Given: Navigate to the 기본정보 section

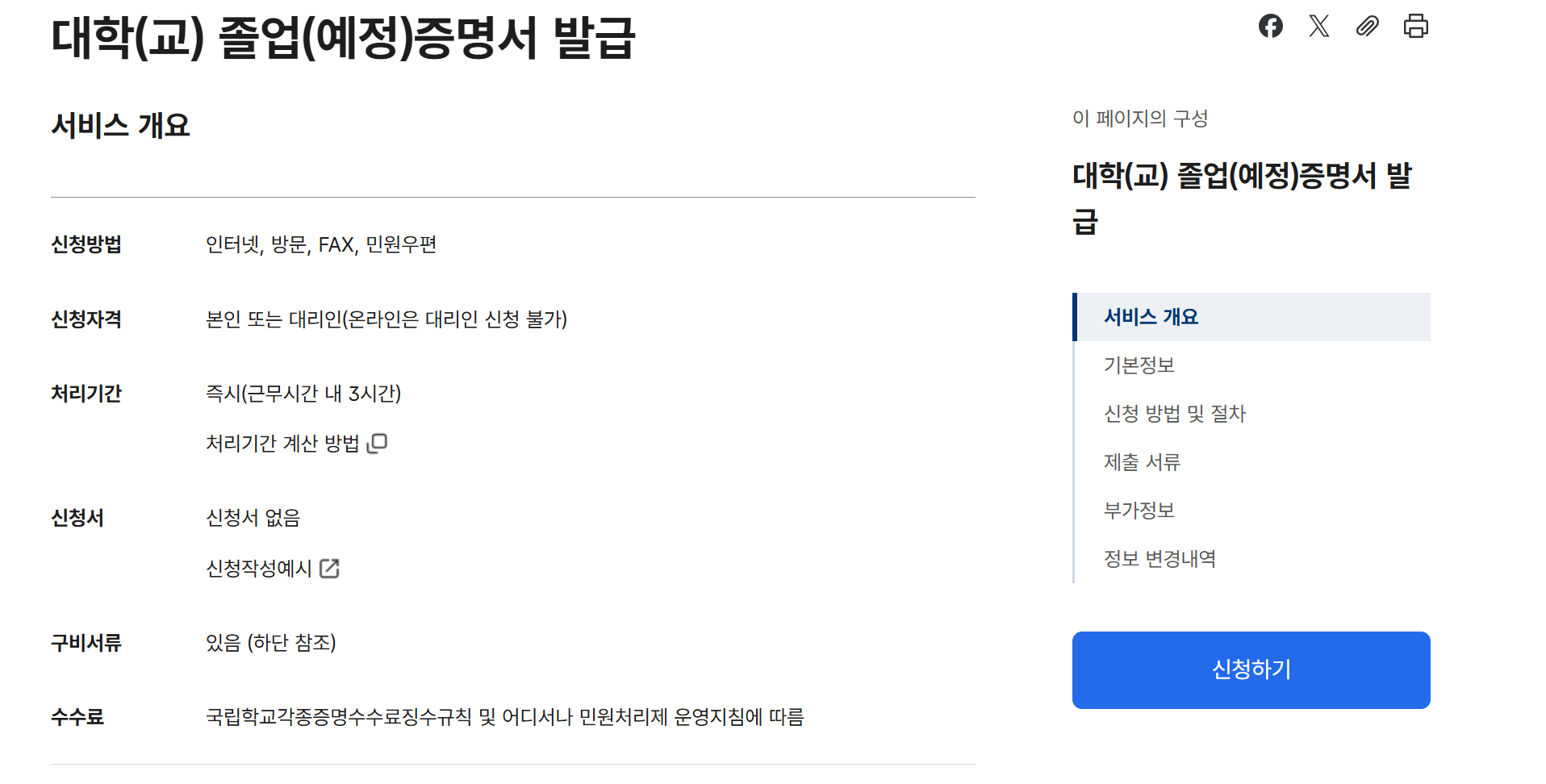Looking at the screenshot, I should [x=1141, y=365].
